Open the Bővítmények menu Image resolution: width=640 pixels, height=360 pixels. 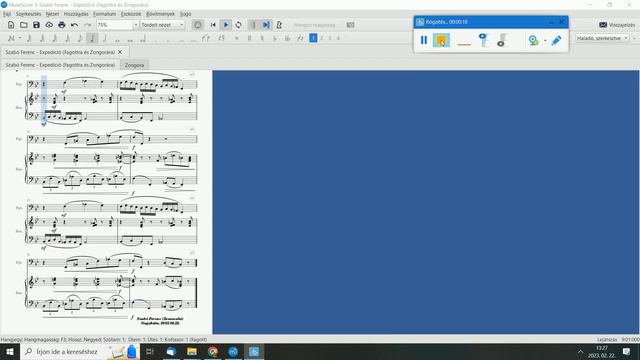160,14
